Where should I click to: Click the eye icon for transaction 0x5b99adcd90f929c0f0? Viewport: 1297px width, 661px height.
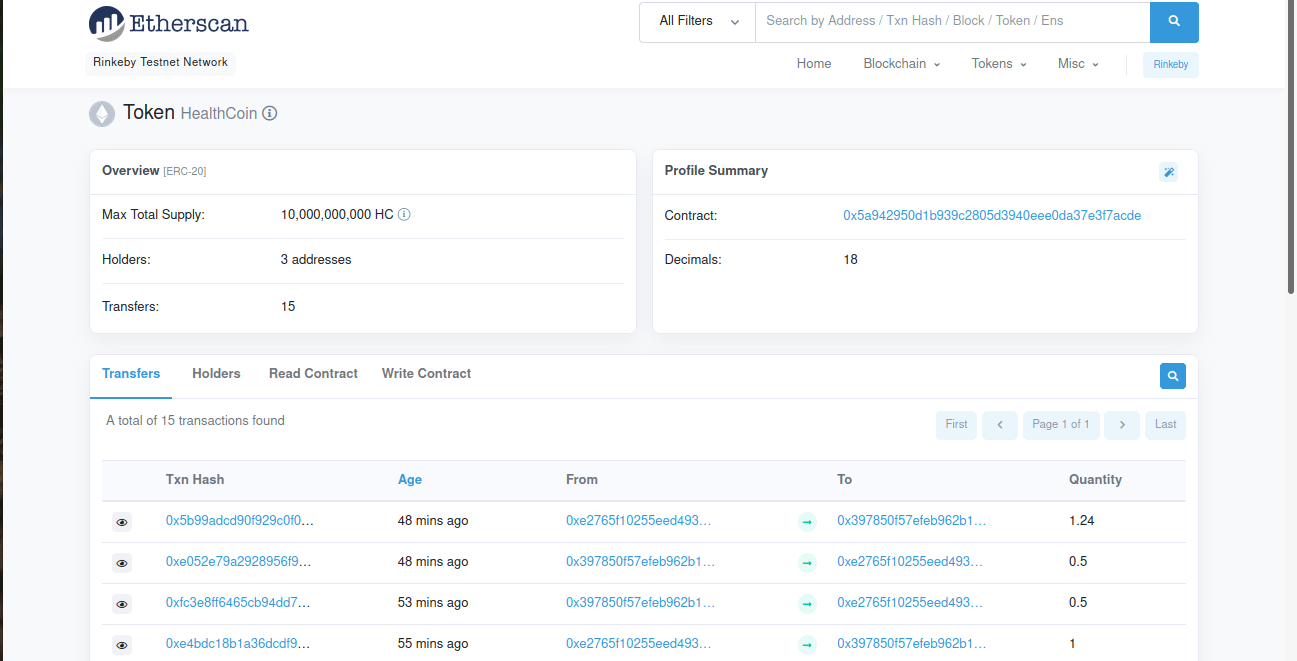pyautogui.click(x=122, y=522)
